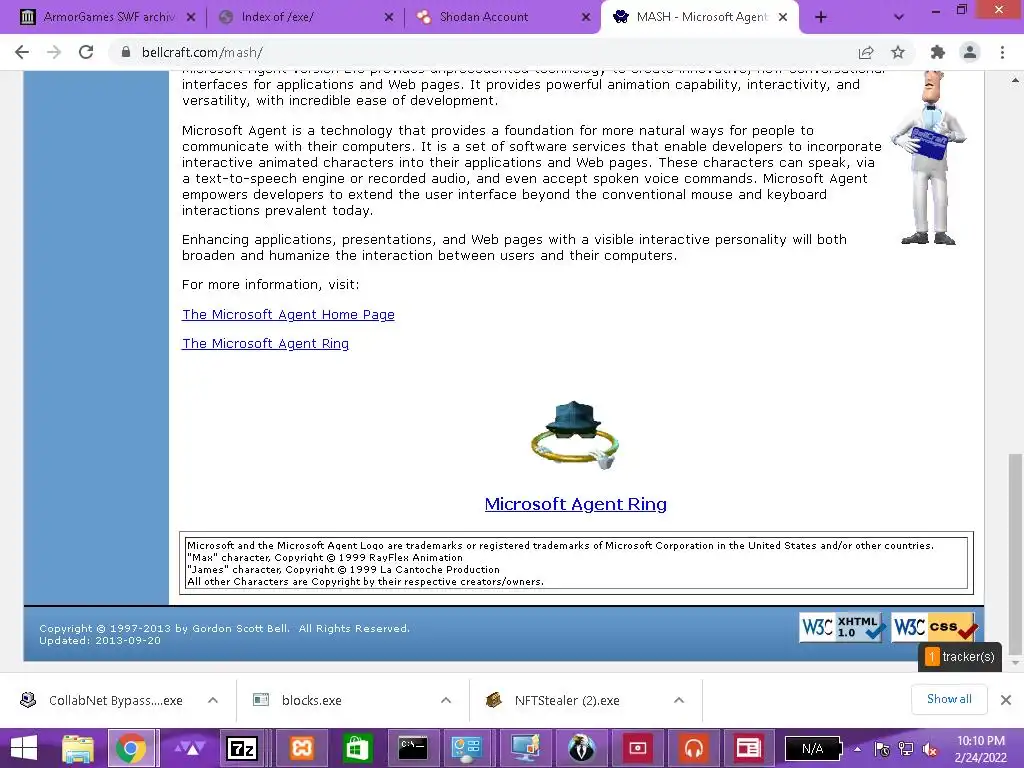Viewport: 1024px width, 768px height.
Task: Click the battery N/A indicator
Action: coord(813,749)
